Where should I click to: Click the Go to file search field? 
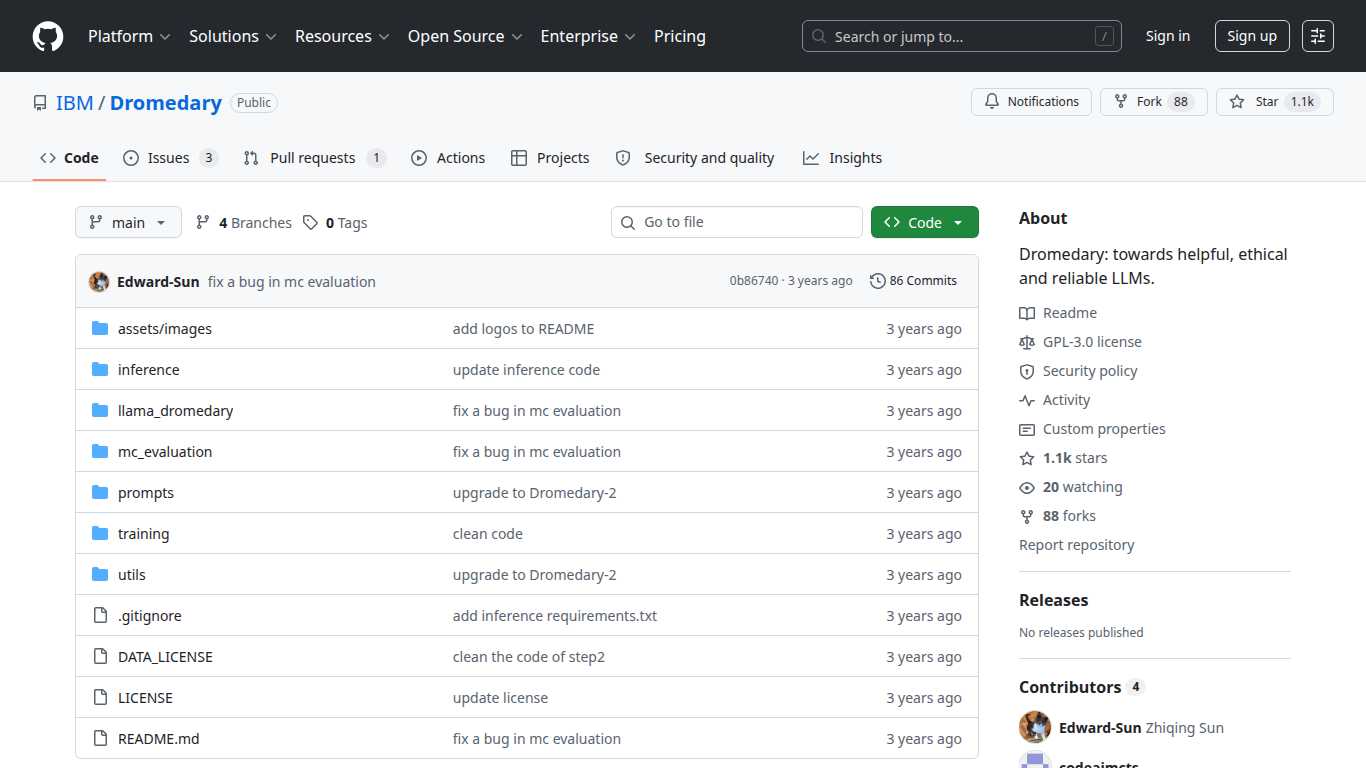pos(736,222)
